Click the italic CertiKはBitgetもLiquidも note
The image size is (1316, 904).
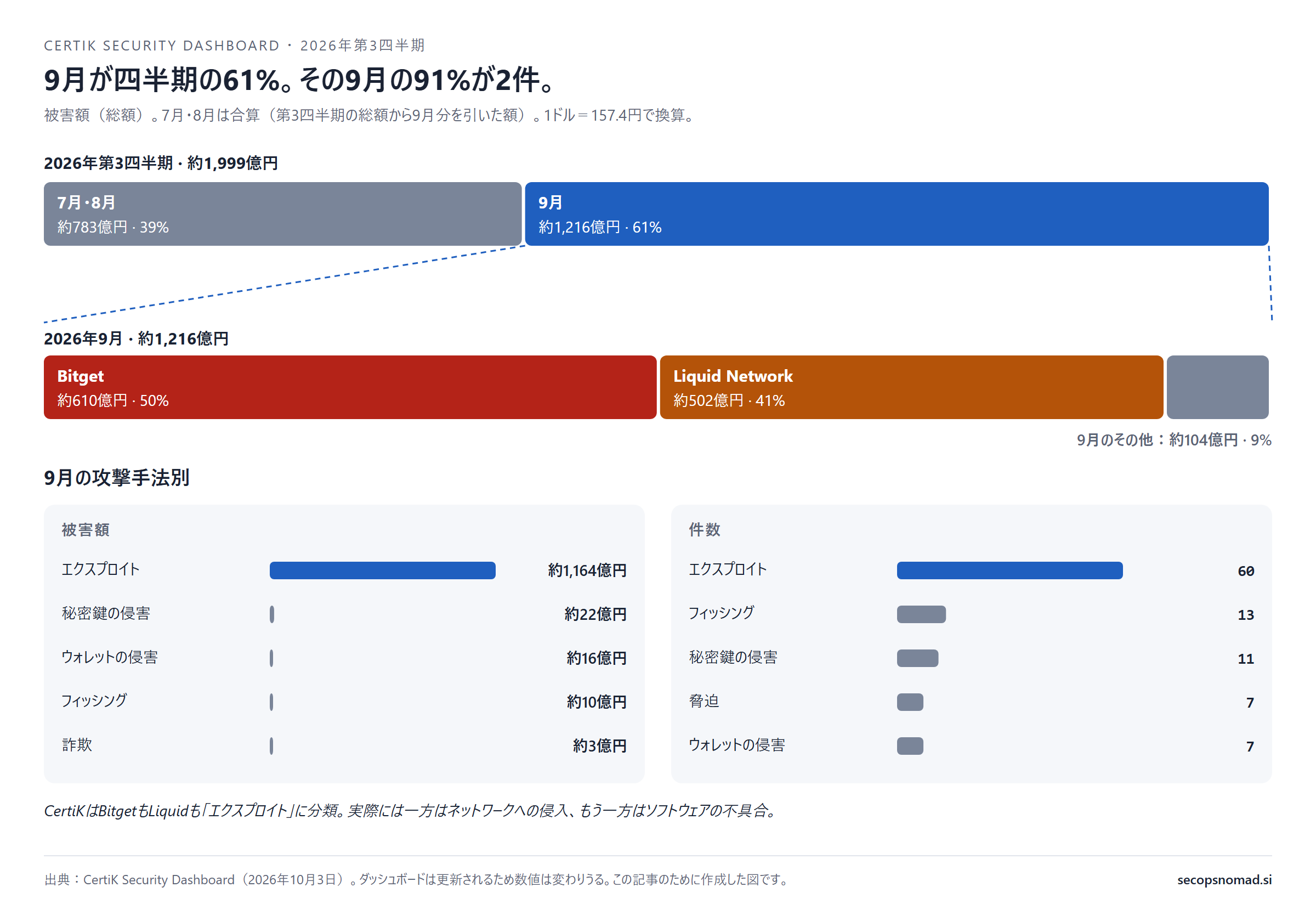pyautogui.click(x=411, y=810)
